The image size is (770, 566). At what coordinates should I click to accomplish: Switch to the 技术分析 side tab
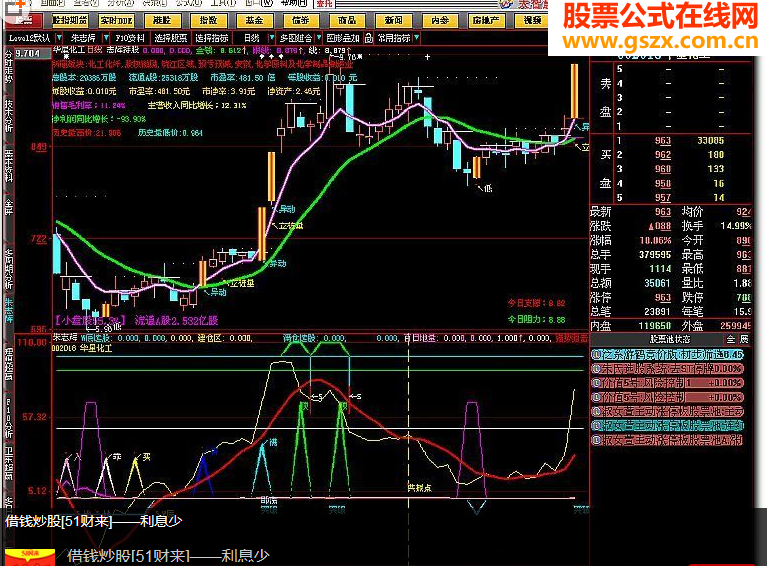[9, 116]
